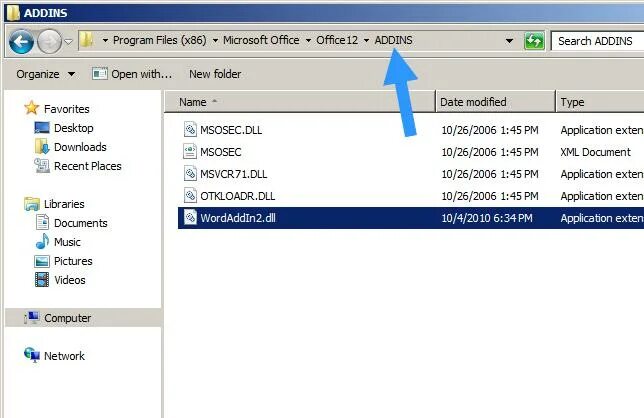The width and height of the screenshot is (644, 418).
Task: Expand the arrow after Office12
Action: 366,41
